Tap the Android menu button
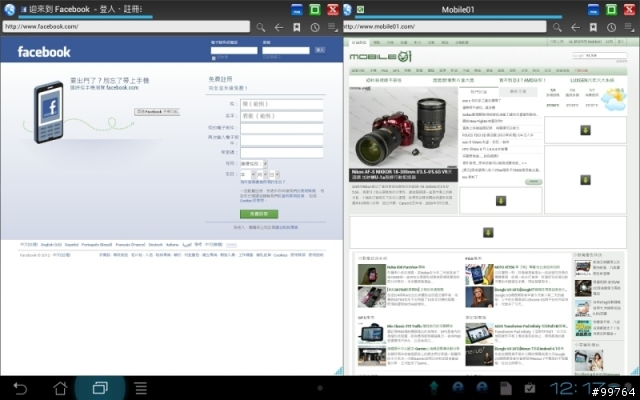 click(141, 388)
